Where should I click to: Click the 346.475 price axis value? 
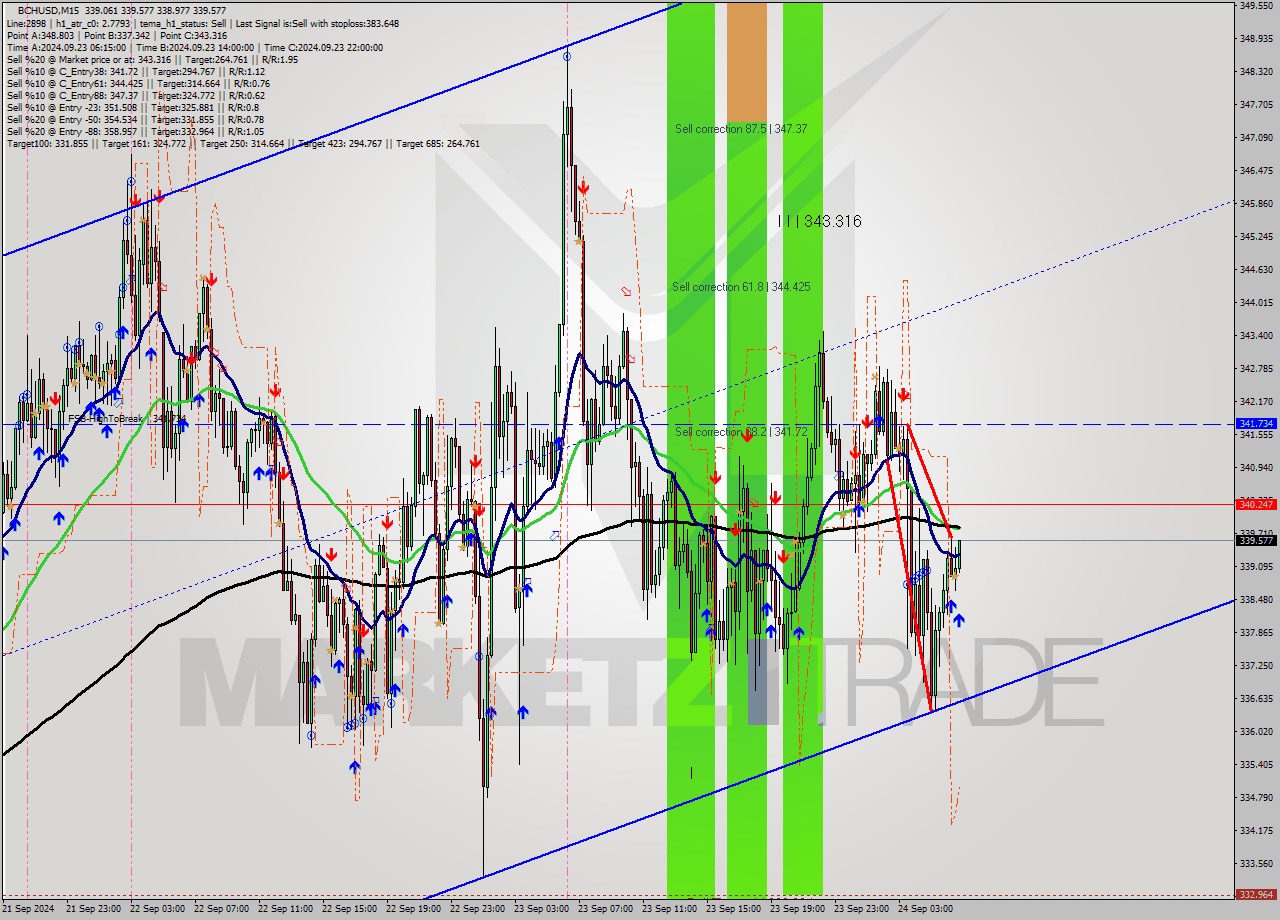tap(1257, 171)
